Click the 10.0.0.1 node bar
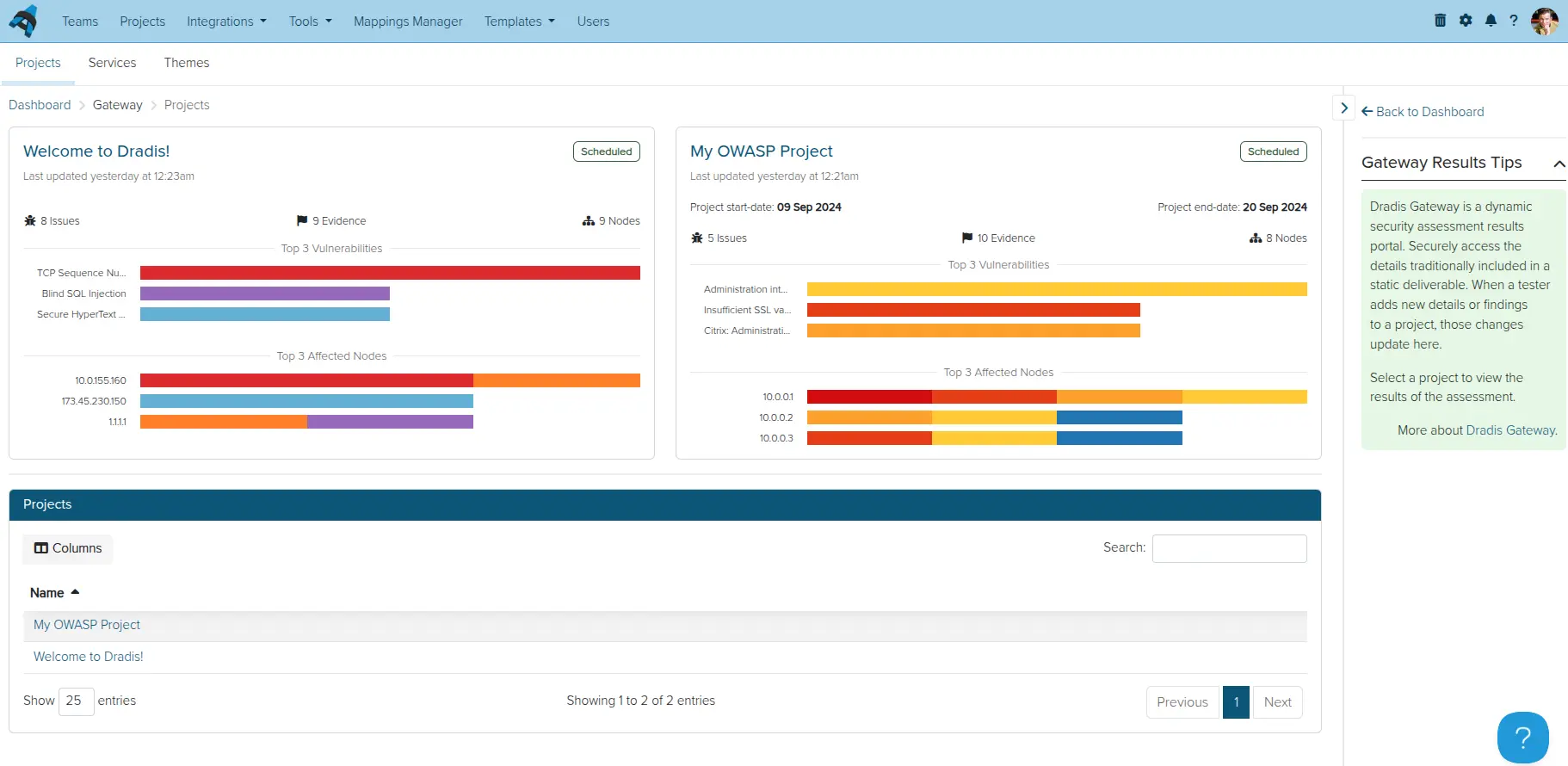This screenshot has height=766, width=1568. 1057,397
